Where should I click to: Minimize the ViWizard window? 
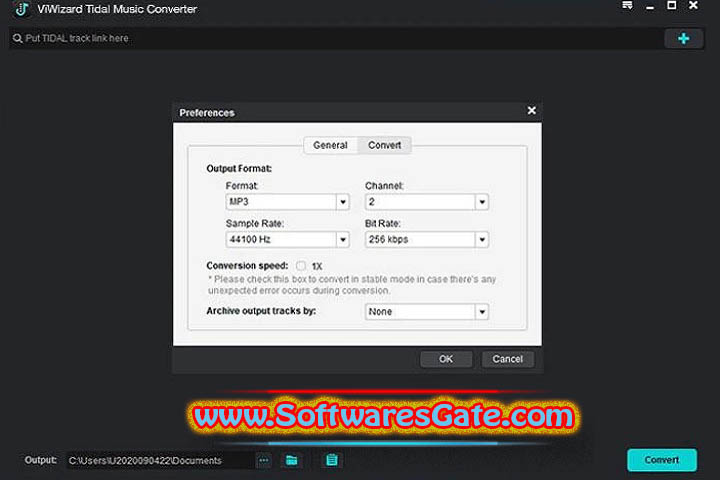pos(650,7)
